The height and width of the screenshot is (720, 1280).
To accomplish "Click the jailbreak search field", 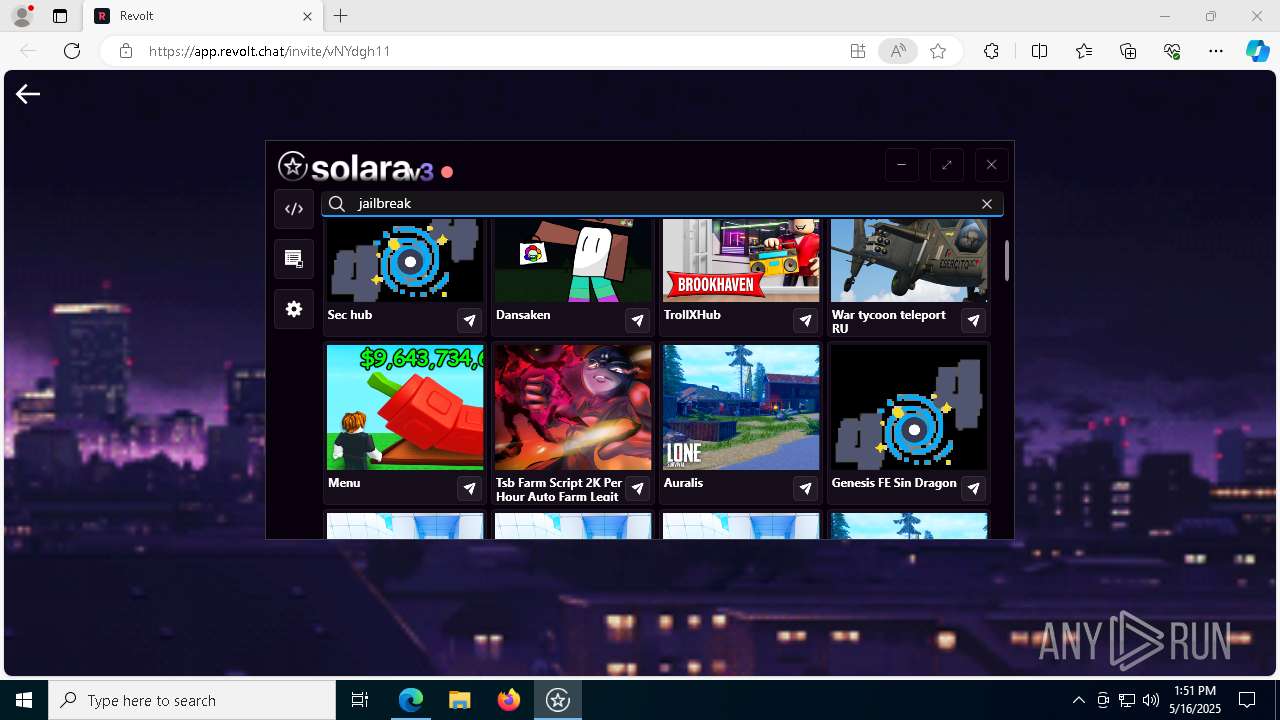I will [662, 204].
